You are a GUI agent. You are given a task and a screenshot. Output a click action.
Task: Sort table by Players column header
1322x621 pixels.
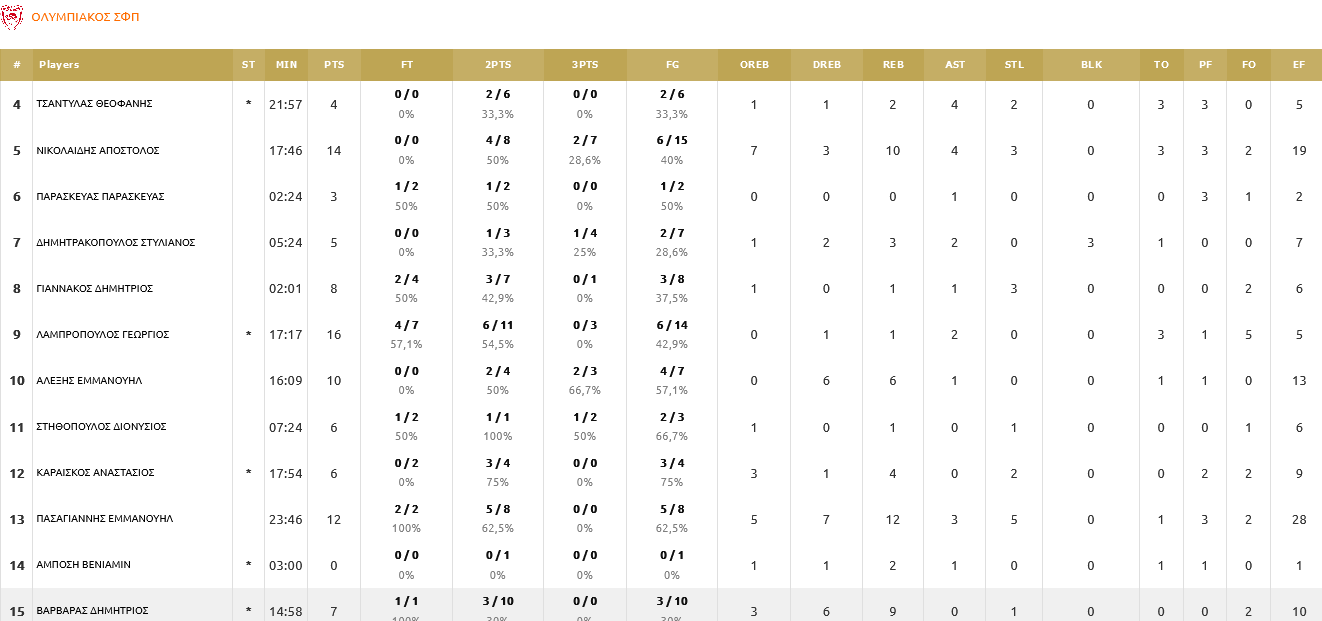click(59, 65)
